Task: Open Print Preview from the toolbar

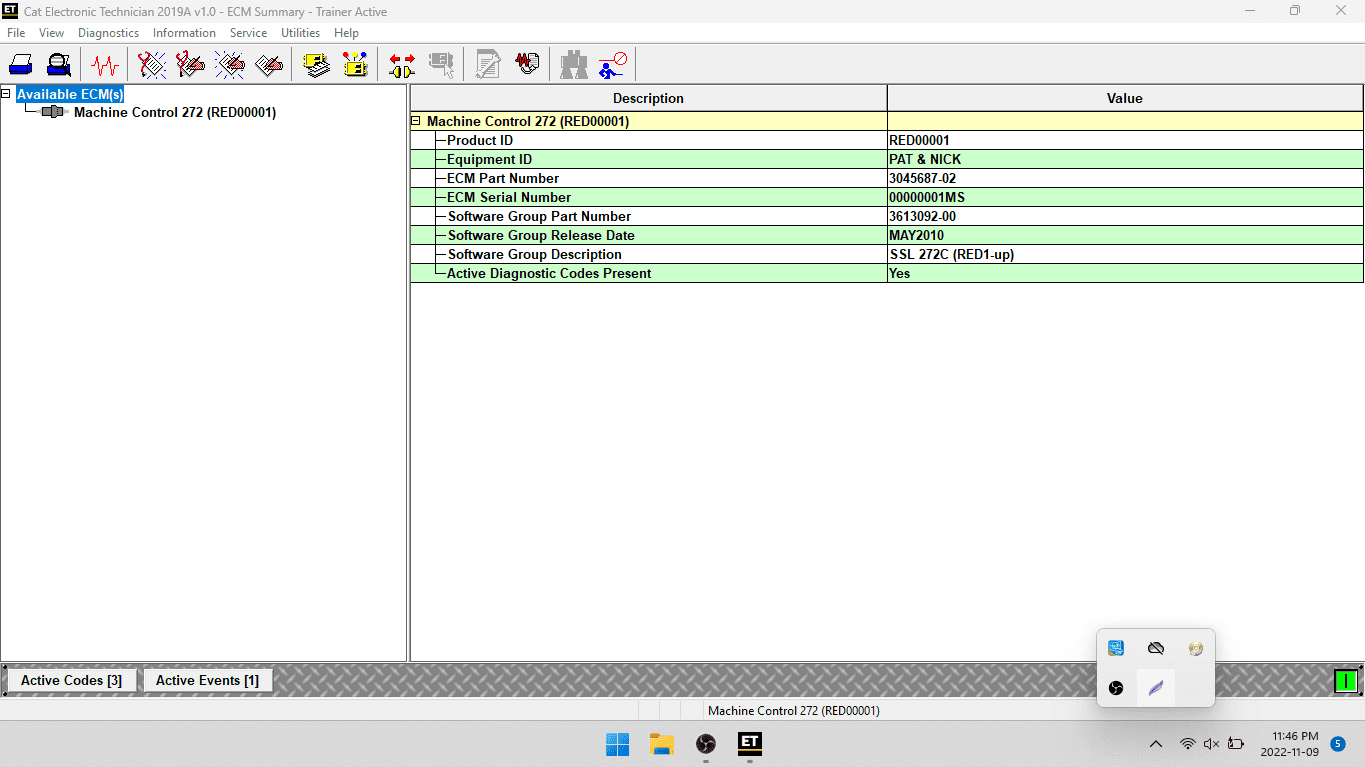Action: [x=59, y=65]
